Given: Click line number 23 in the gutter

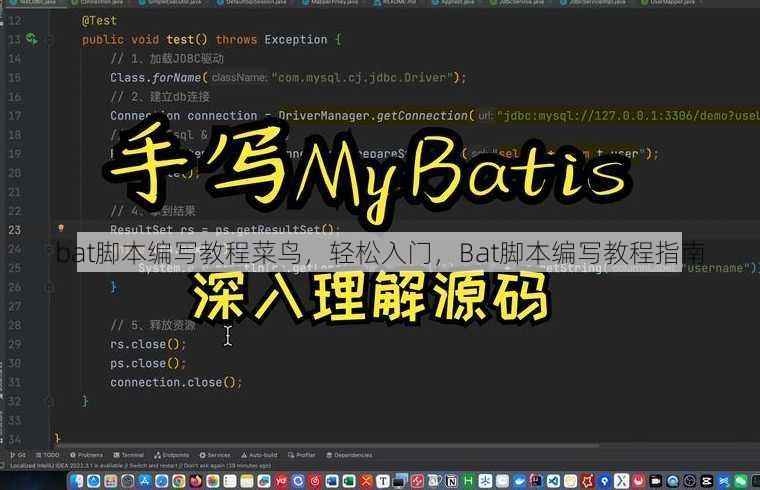Looking at the screenshot, I should pos(15,230).
